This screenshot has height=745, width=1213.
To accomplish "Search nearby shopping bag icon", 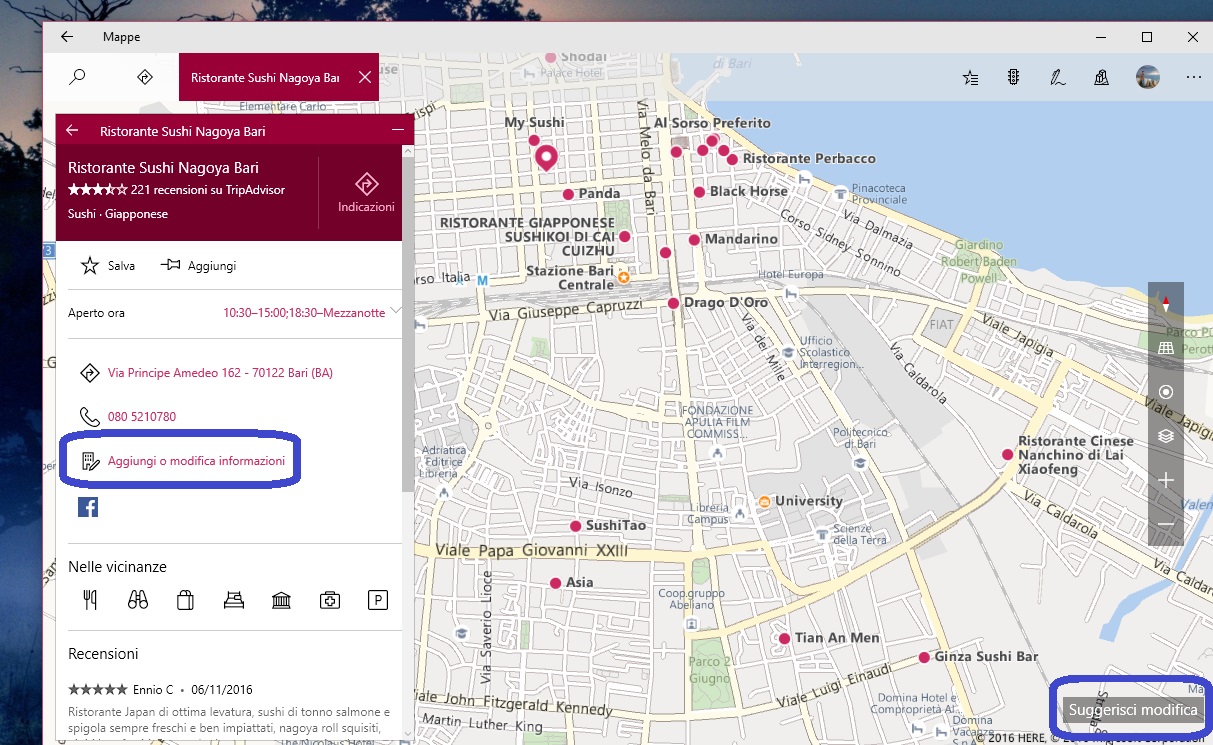I will coord(185,600).
